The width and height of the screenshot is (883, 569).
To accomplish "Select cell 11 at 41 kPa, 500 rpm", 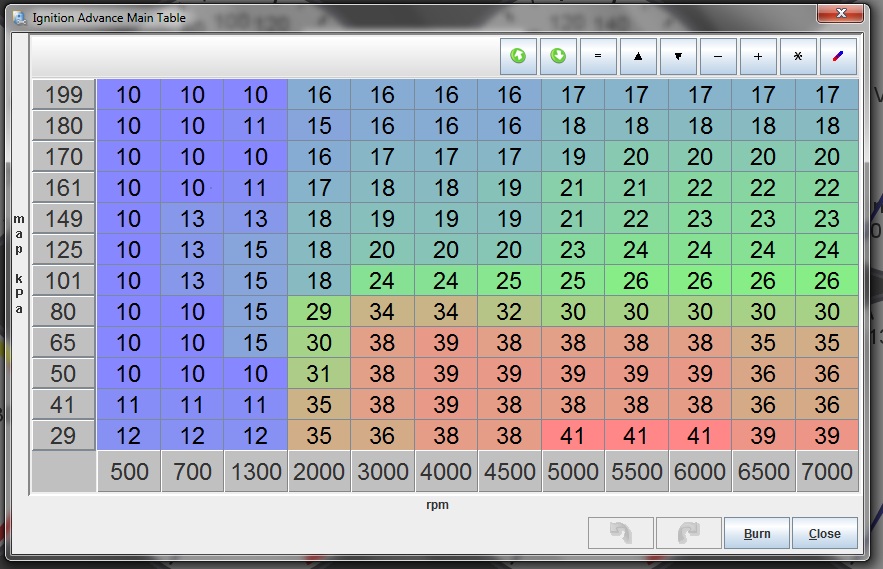I will [129, 404].
